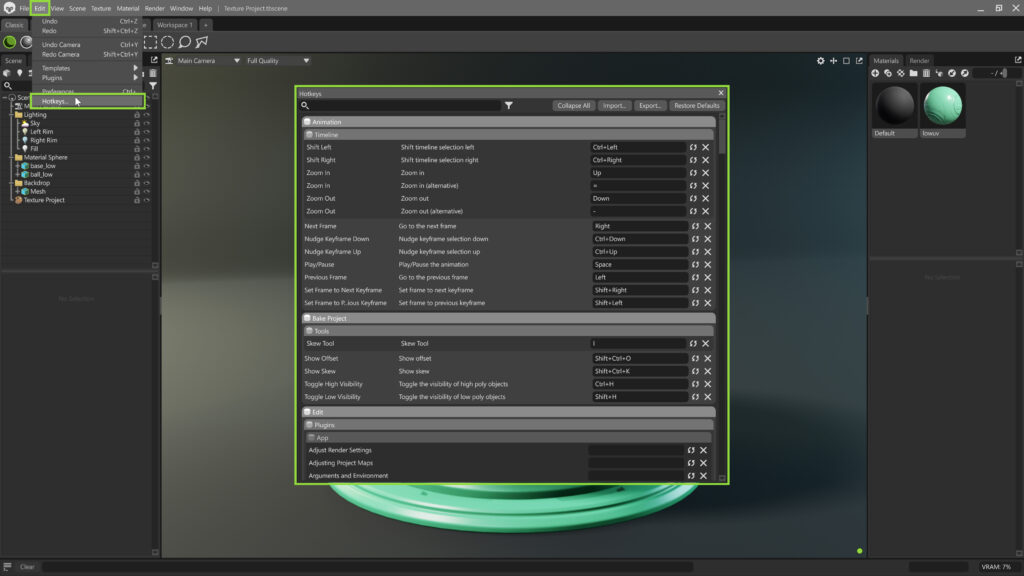Duplicate the selected material
The image size is (1024, 576).
(888, 73)
